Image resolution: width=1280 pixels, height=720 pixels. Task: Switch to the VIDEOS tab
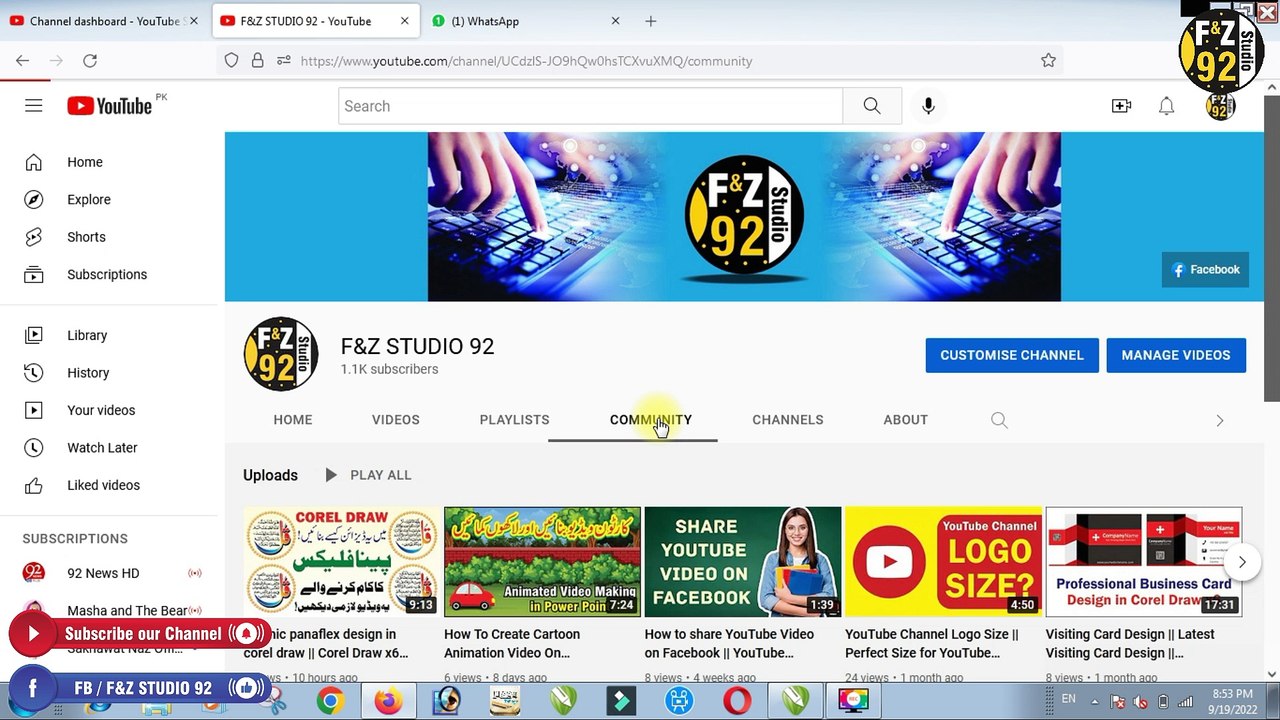pyautogui.click(x=396, y=420)
